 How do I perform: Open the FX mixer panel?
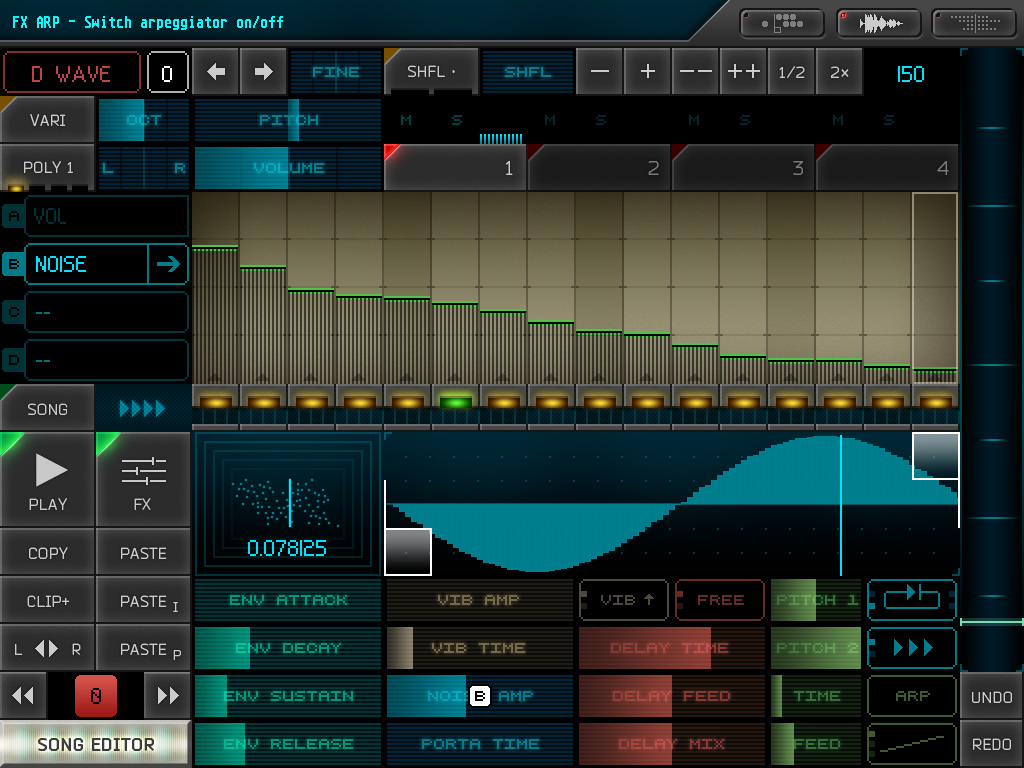click(143, 479)
